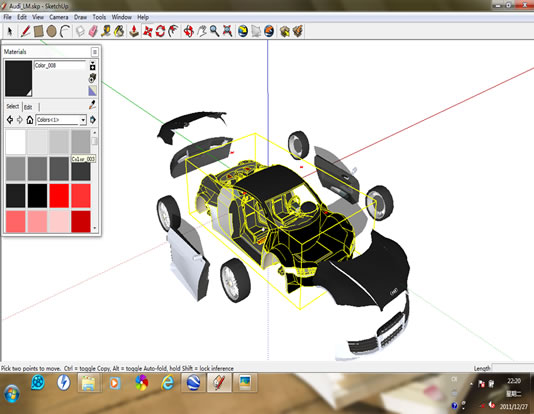Choose the white color swatch
Screen dimensions: 534x414
(x=15, y=142)
